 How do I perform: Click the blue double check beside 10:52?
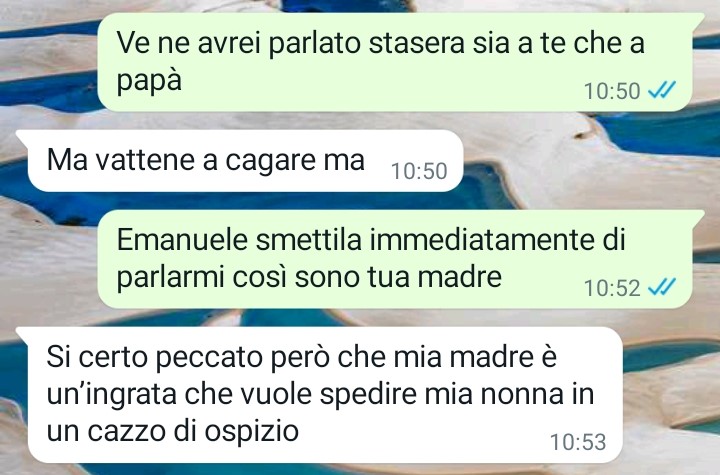coord(662,288)
